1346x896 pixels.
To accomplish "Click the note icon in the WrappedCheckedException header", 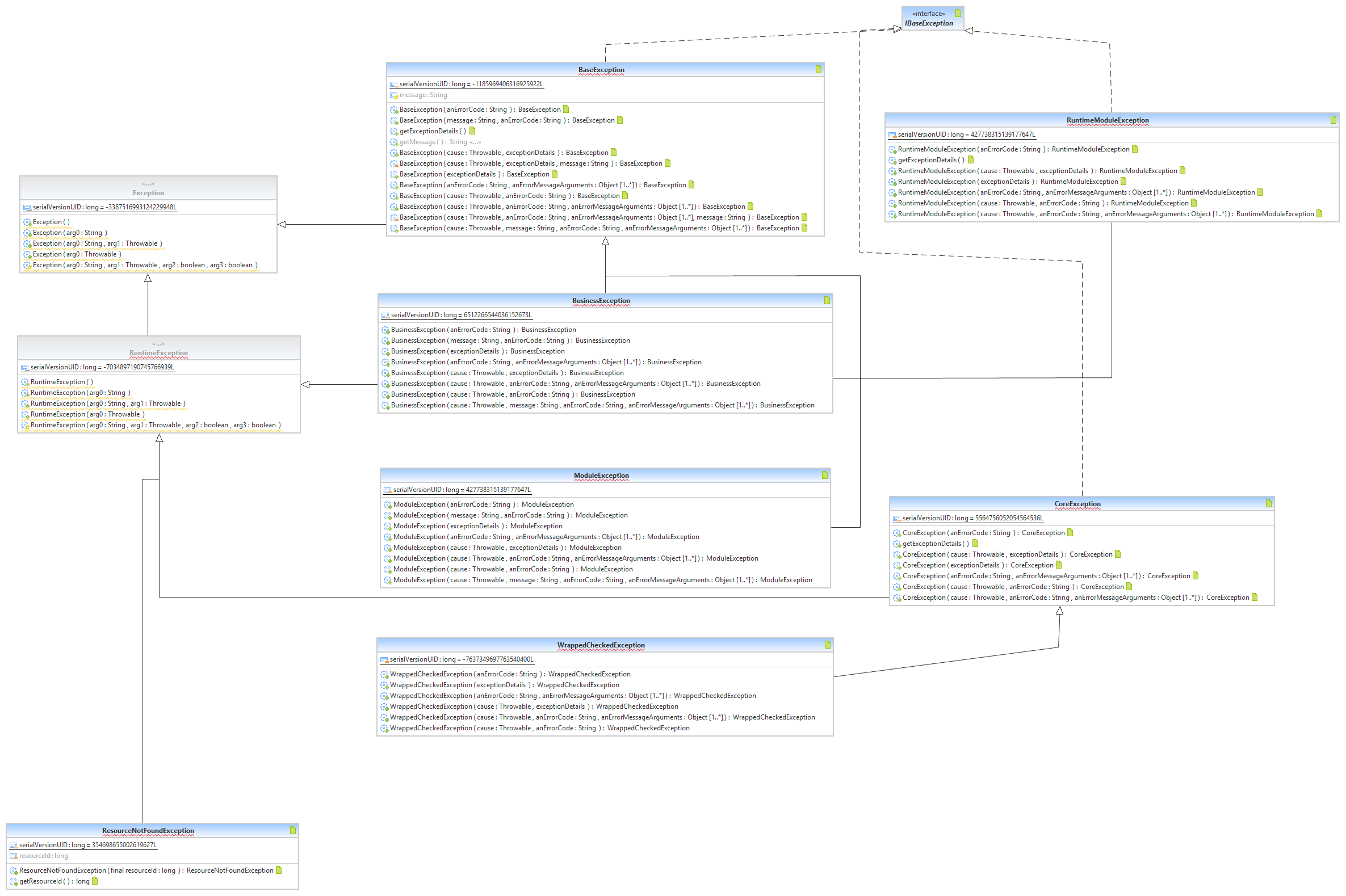I will tap(827, 645).
